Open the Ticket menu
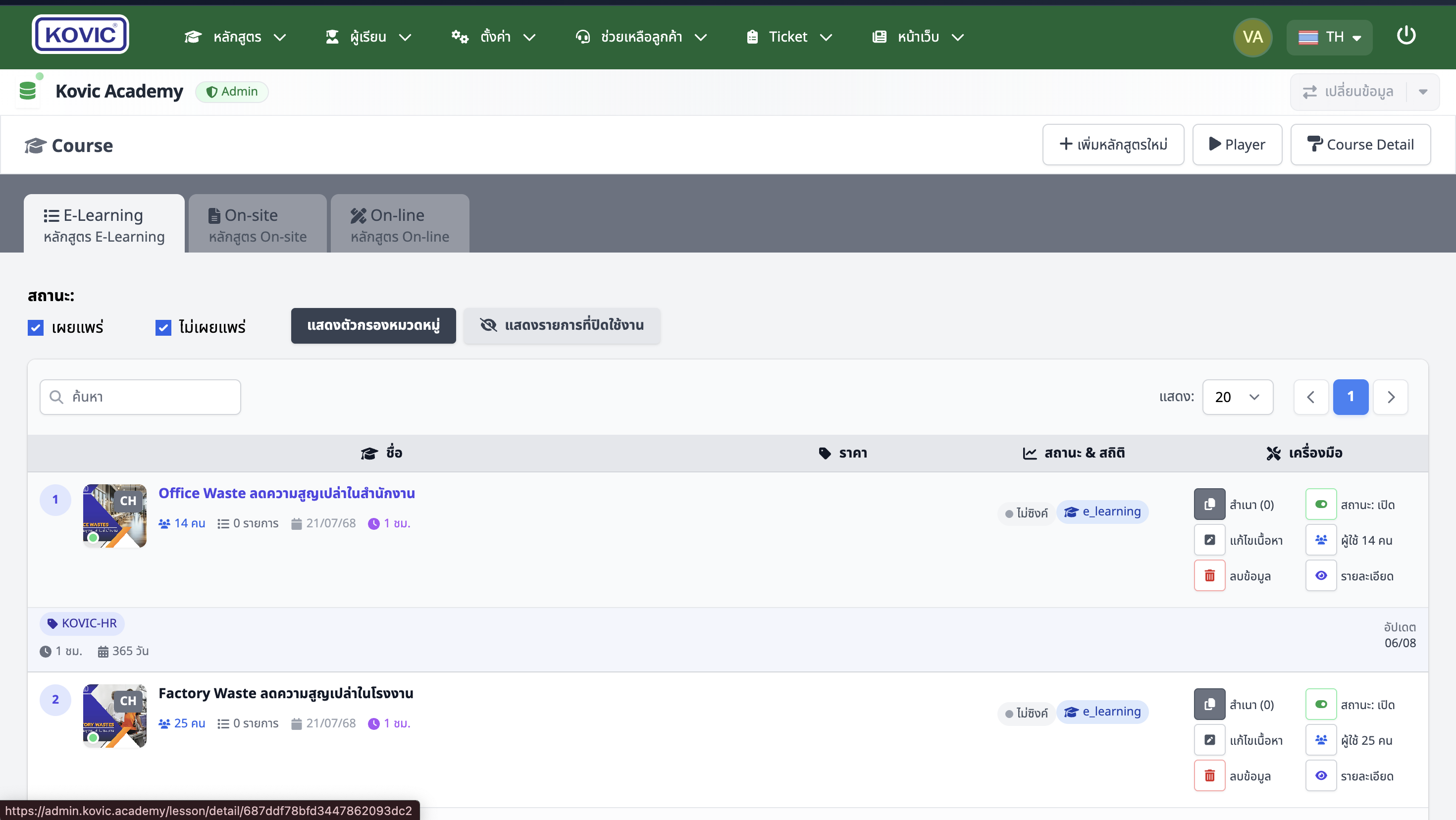Image resolution: width=1456 pixels, height=820 pixels. 788,37
